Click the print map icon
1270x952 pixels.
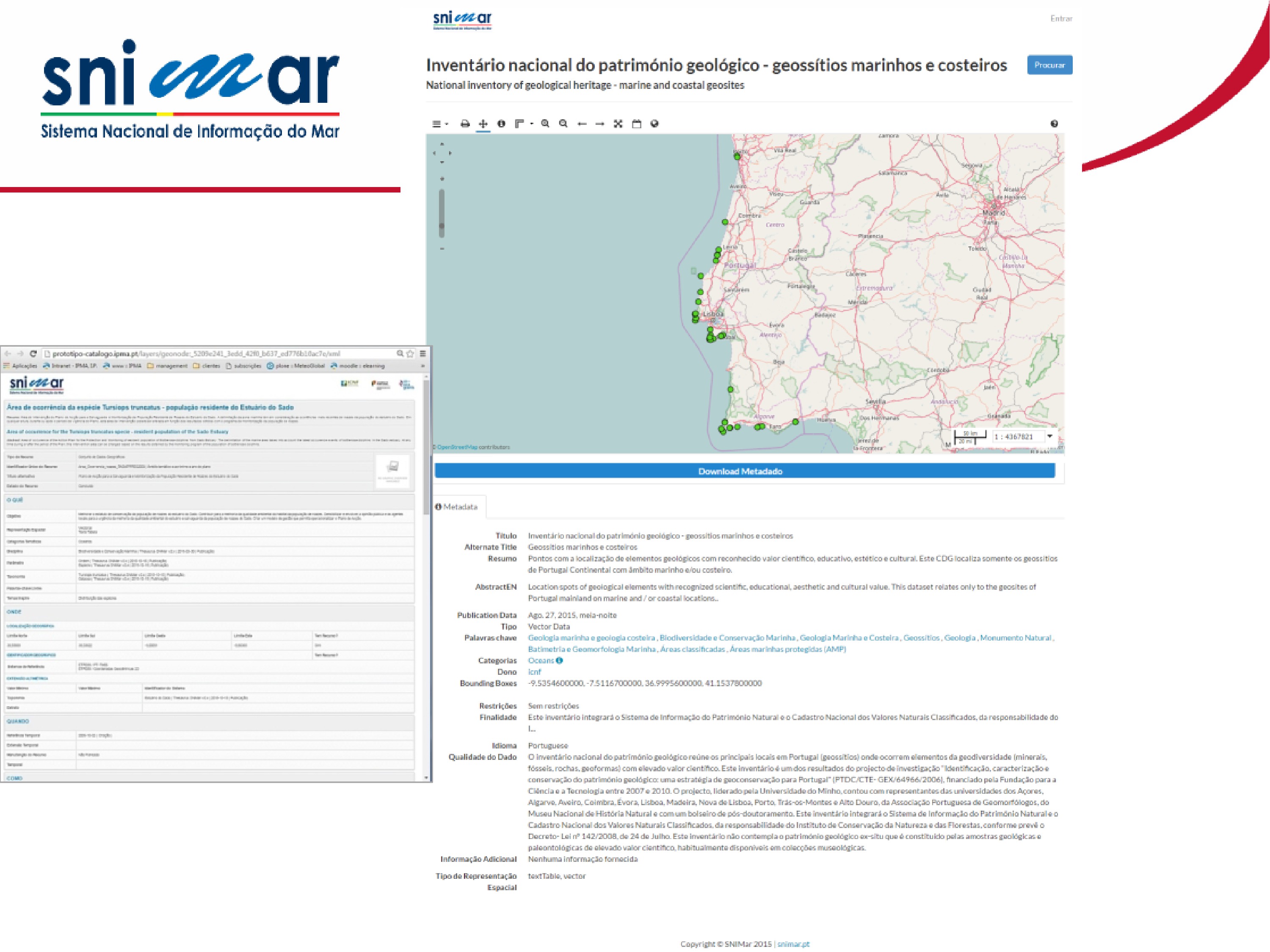tap(465, 124)
